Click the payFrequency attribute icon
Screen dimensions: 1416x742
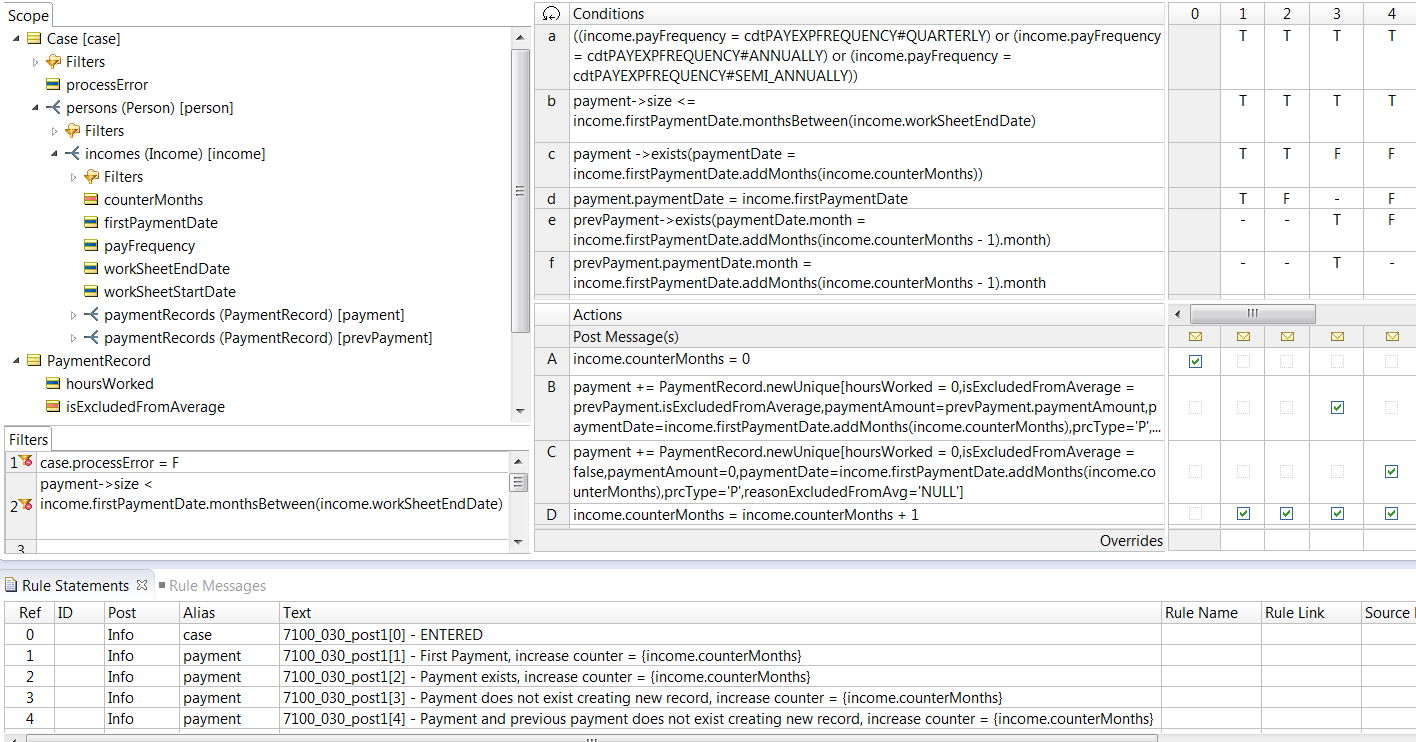(91, 246)
